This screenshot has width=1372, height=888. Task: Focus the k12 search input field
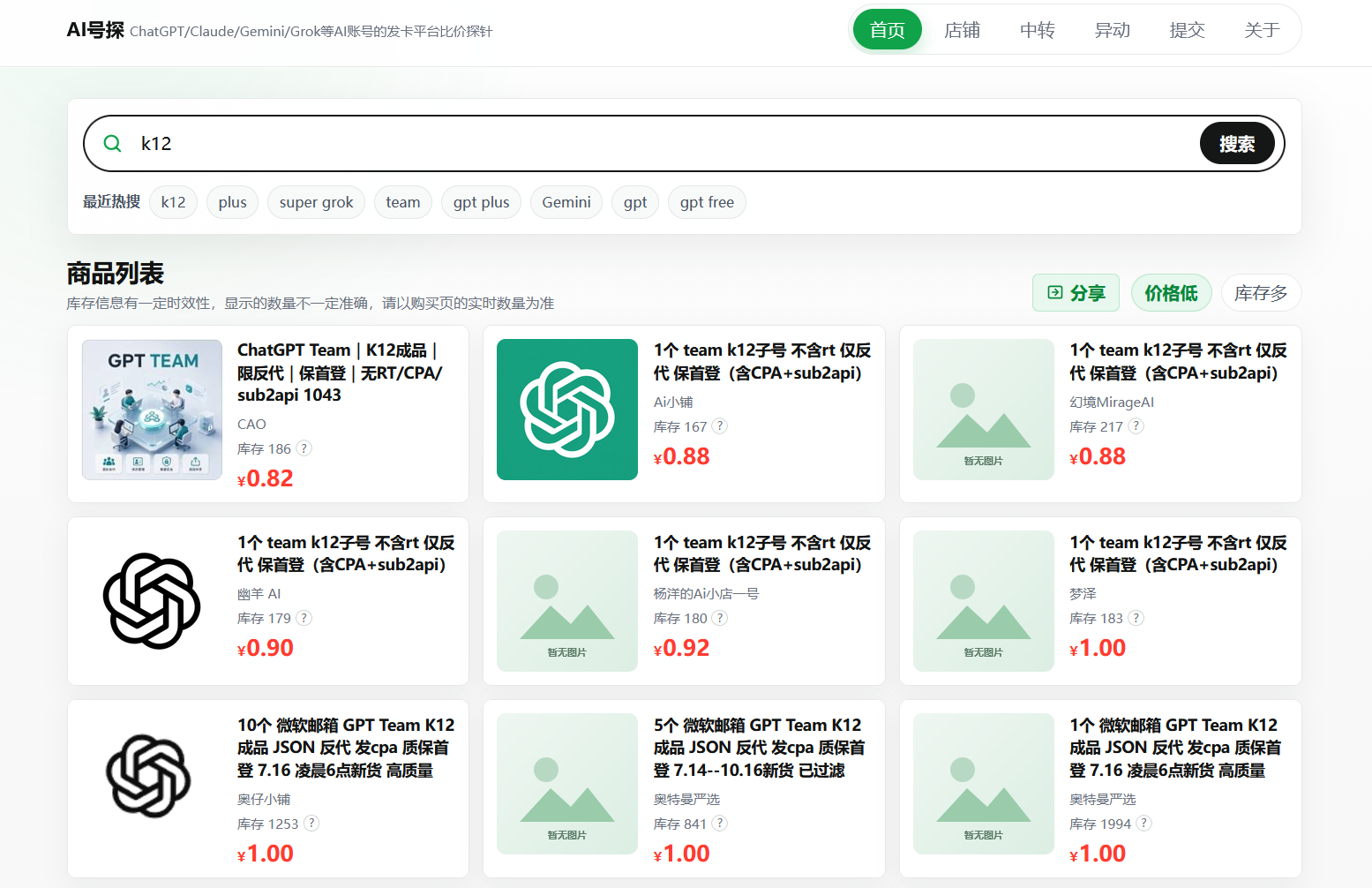(x=662, y=144)
